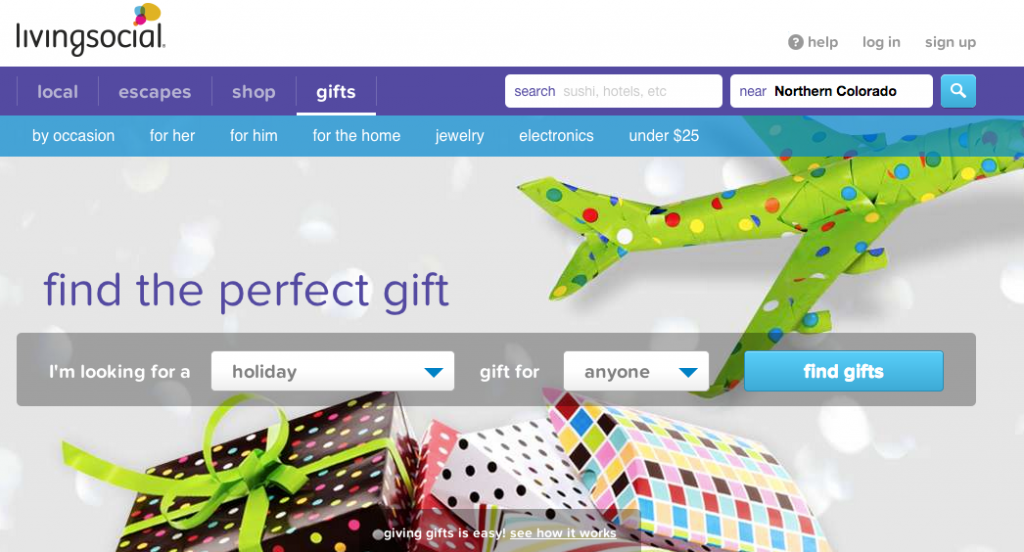
Task: Open the under $25 category
Action: pyautogui.click(x=664, y=136)
